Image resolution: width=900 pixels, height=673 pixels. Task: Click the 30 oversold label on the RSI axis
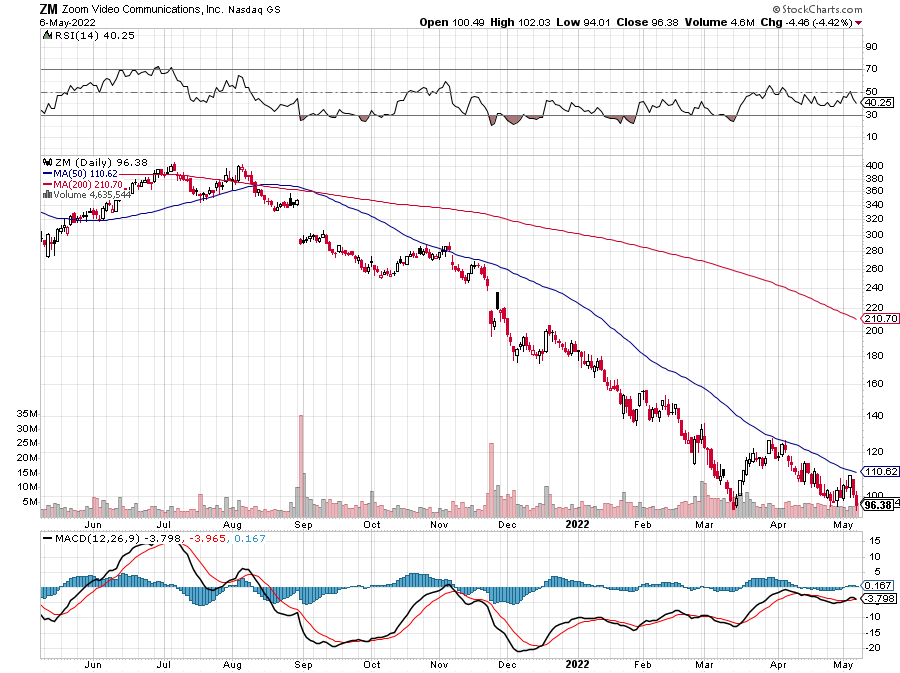point(871,115)
